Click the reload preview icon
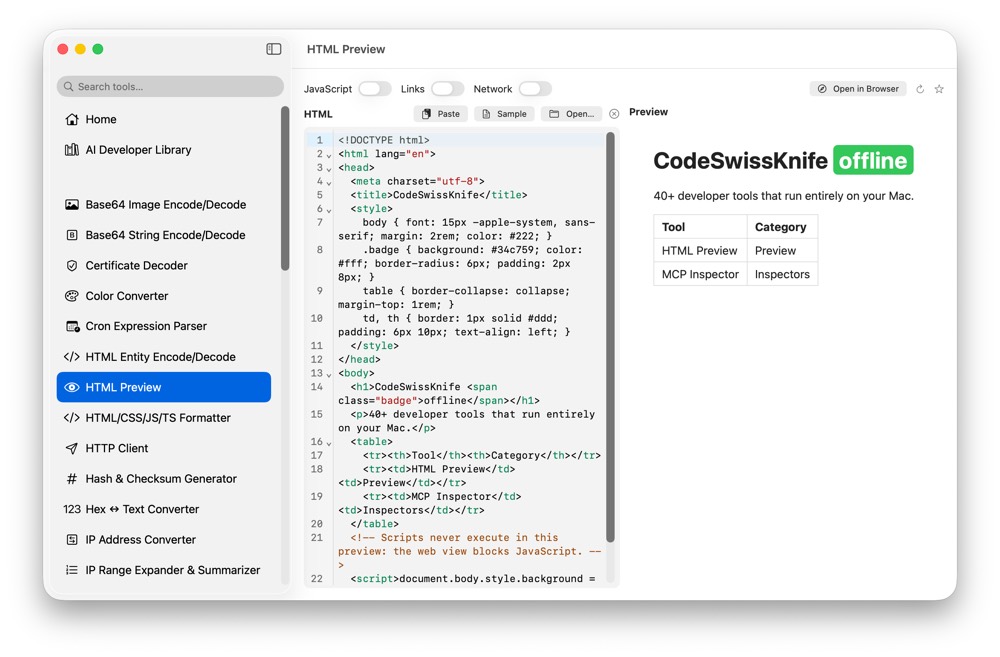 pos(920,89)
